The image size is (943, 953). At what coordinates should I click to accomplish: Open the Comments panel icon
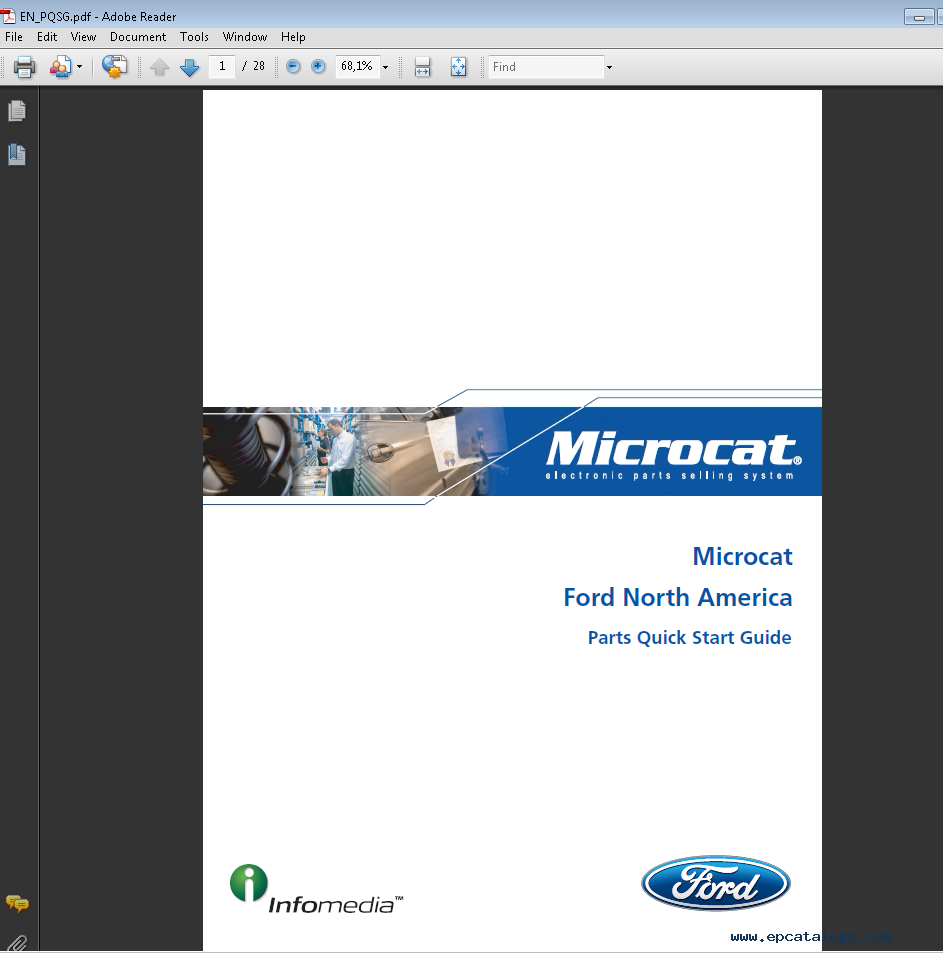click(17, 904)
